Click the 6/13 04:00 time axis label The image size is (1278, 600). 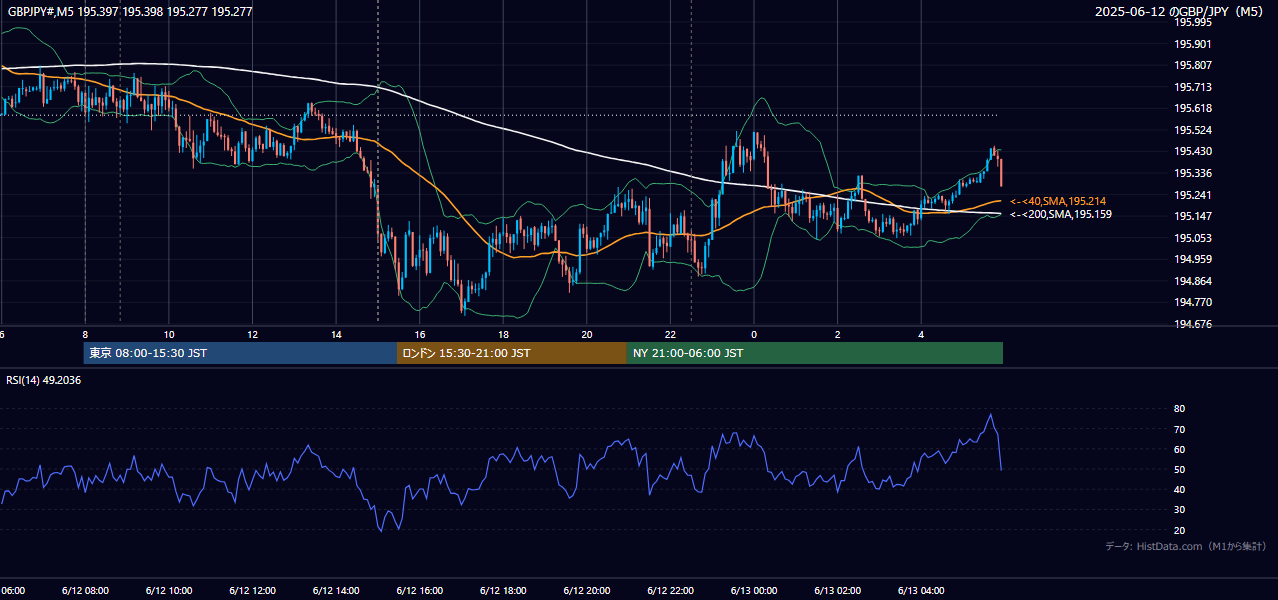[921, 591]
